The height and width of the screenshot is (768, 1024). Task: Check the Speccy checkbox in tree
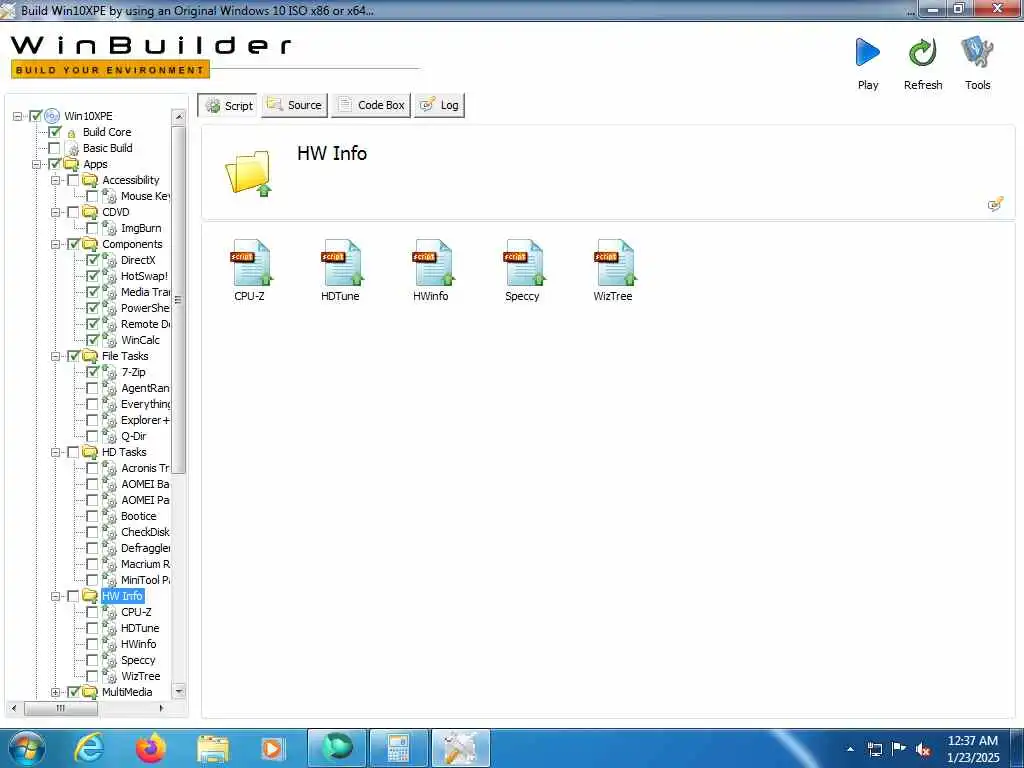pos(93,660)
